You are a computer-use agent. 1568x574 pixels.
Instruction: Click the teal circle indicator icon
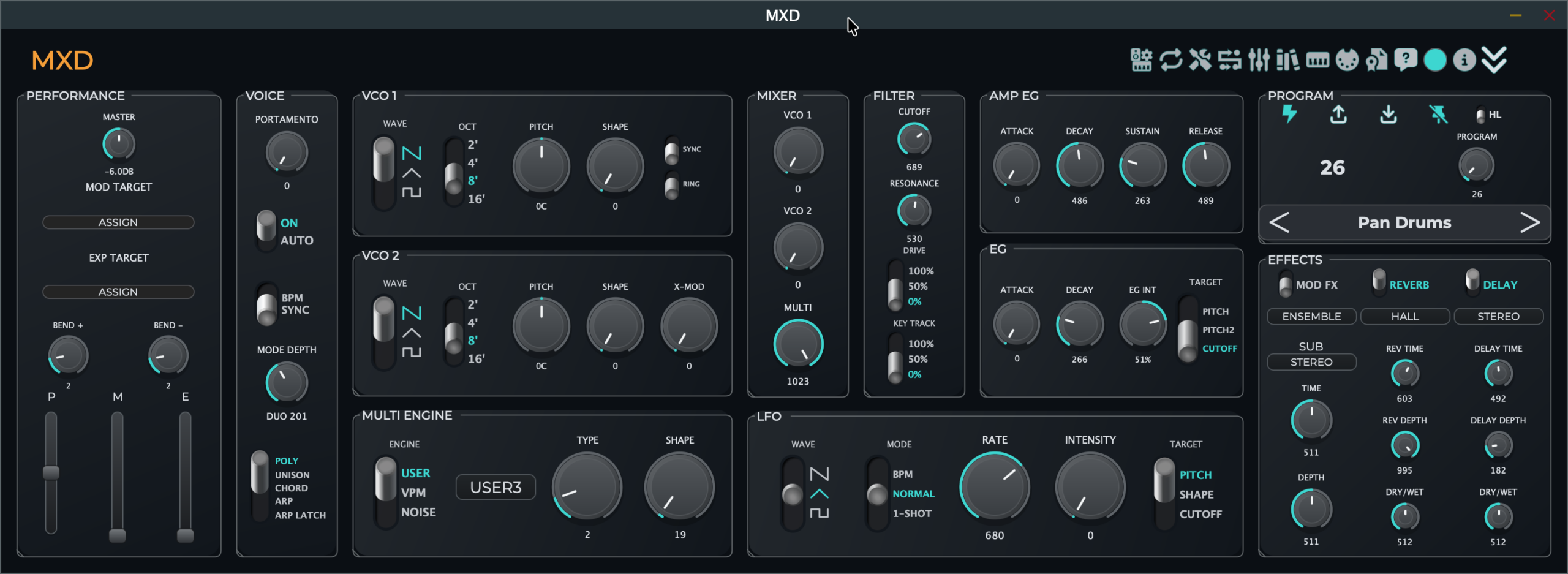tap(1435, 60)
